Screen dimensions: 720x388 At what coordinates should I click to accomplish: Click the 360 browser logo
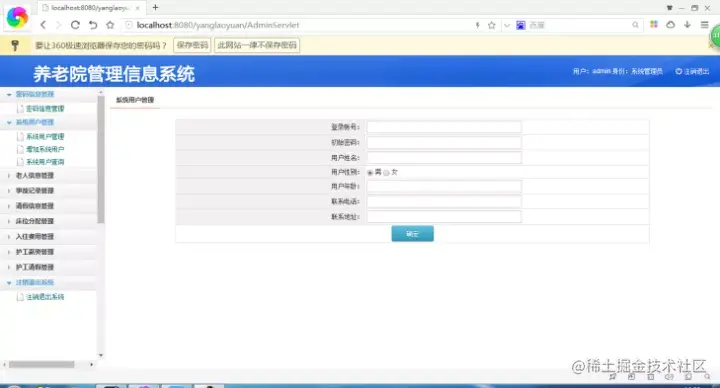coord(17,17)
